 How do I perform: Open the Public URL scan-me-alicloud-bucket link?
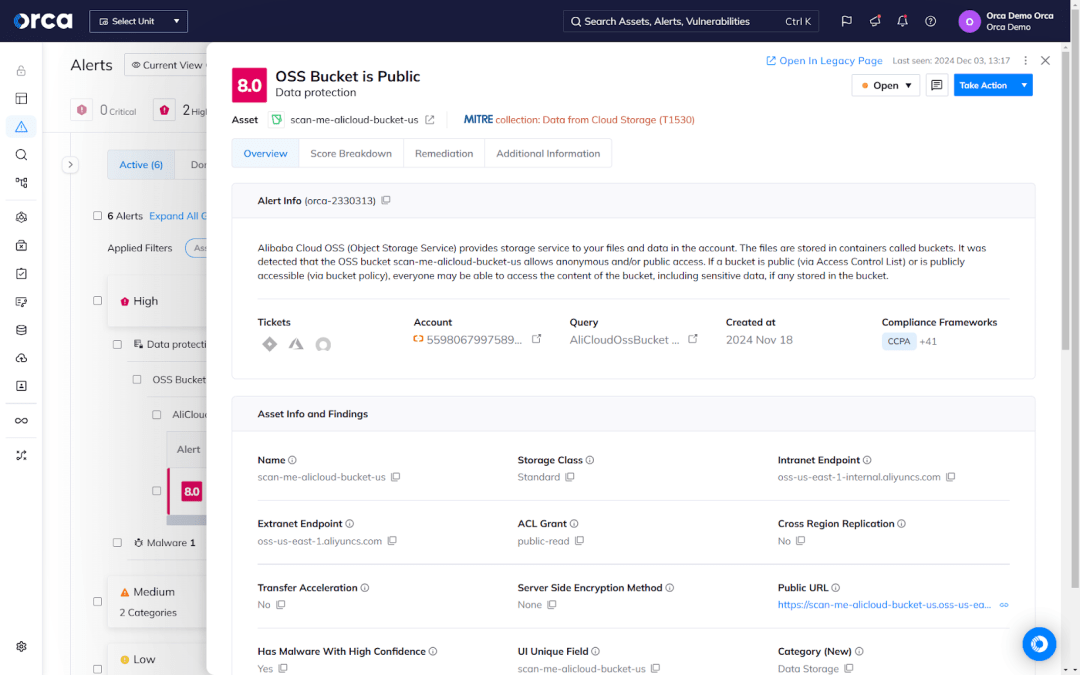point(884,605)
